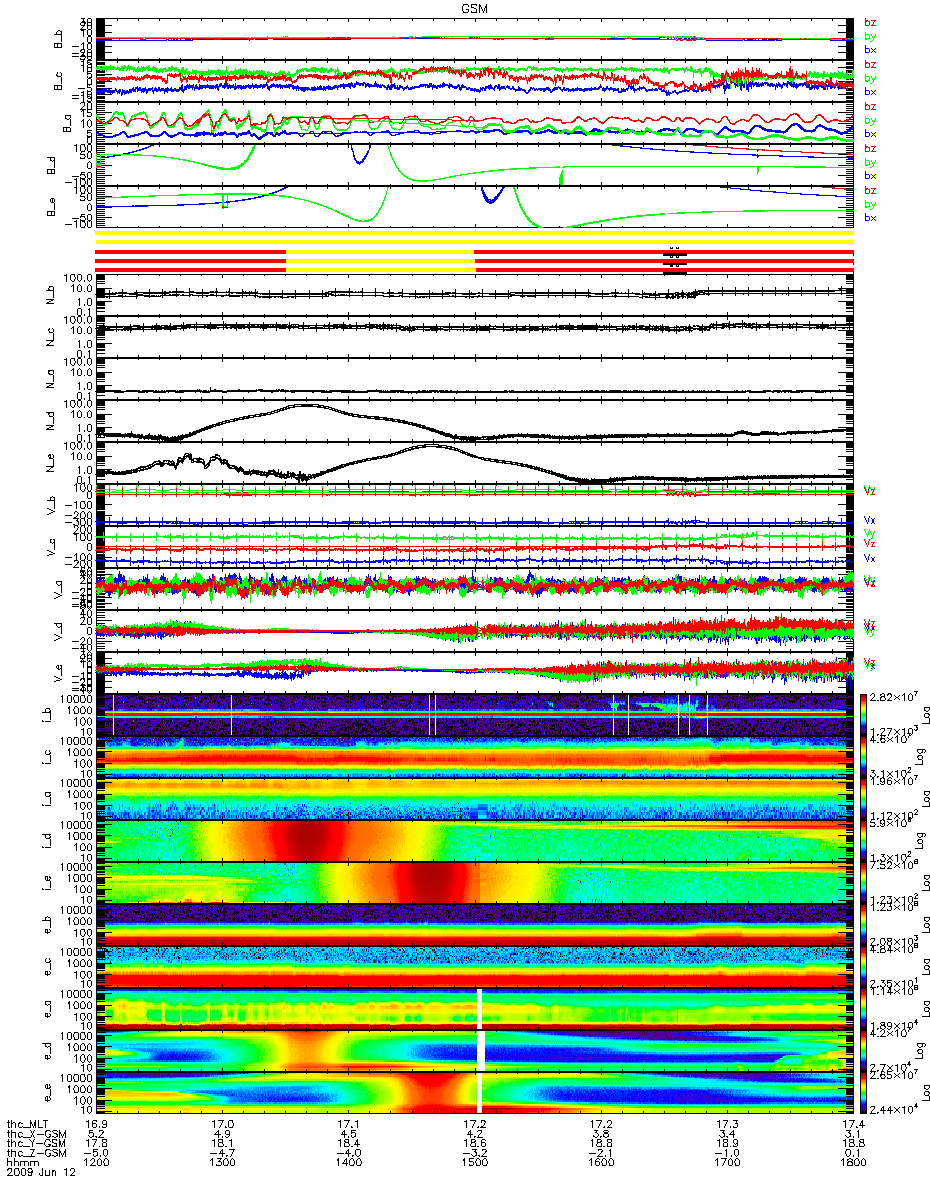Click the 1700 time tick label
The image size is (930, 1200).
click(726, 1163)
